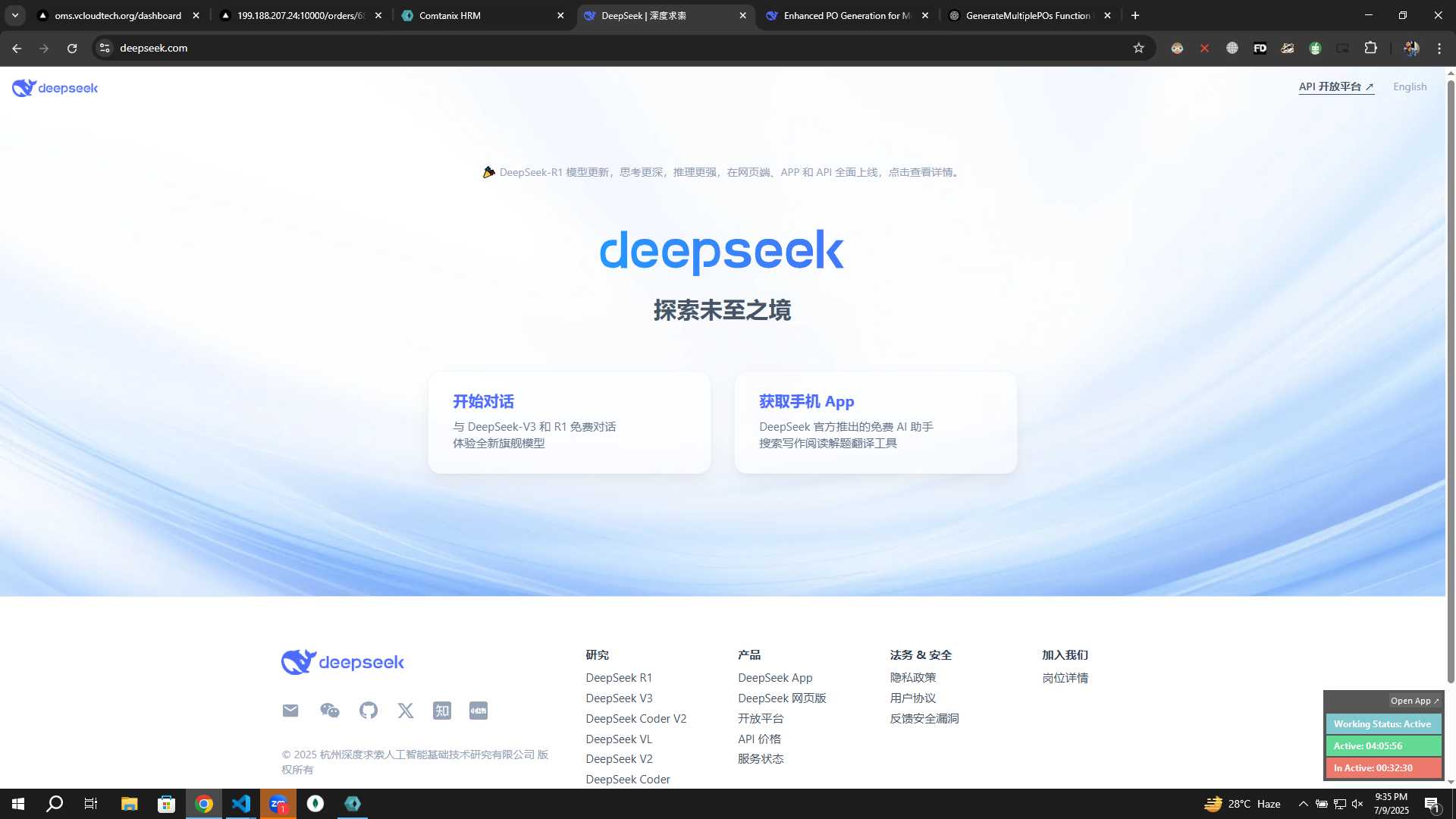Open the email icon in footer
The width and height of the screenshot is (1456, 819).
pyautogui.click(x=290, y=711)
